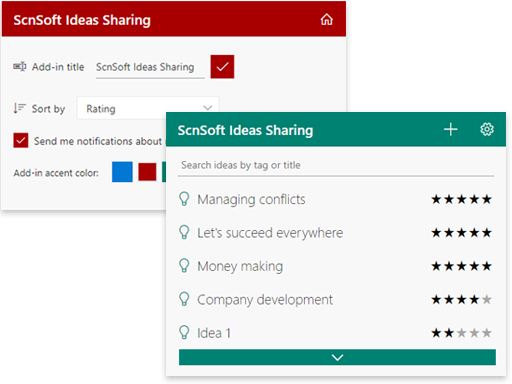Screen dimensions: 512x384
Task: Open the Idea 1 entry
Action: 214,333
